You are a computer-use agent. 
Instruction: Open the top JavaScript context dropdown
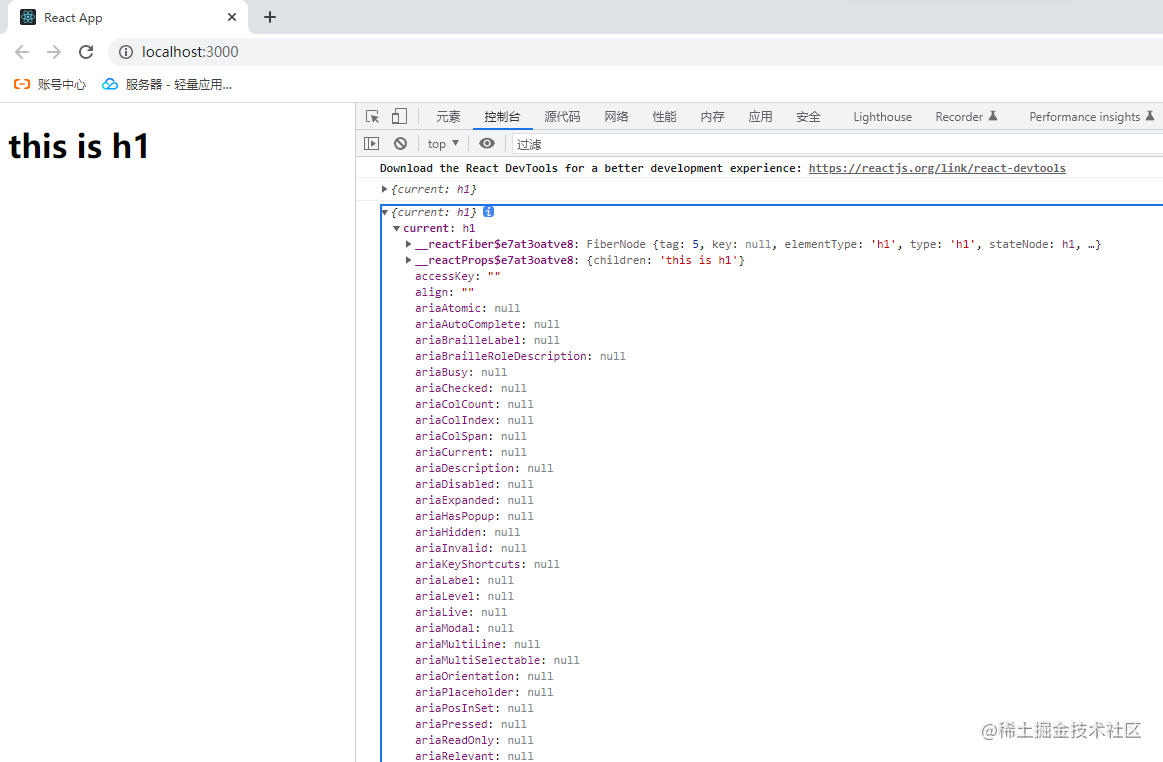(x=444, y=144)
